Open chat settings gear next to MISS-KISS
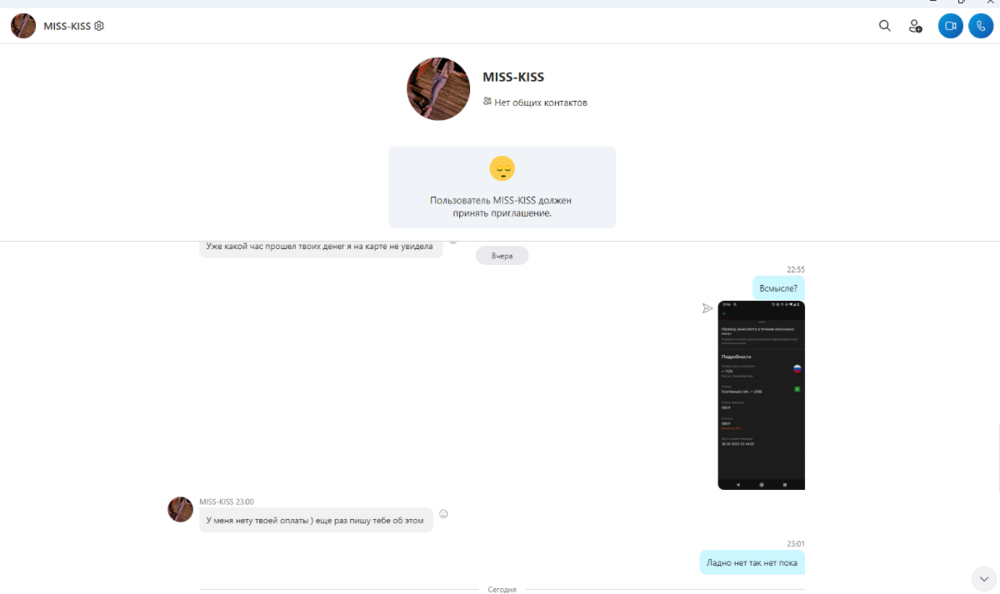Image resolution: width=1000 pixels, height=594 pixels. 99,26
